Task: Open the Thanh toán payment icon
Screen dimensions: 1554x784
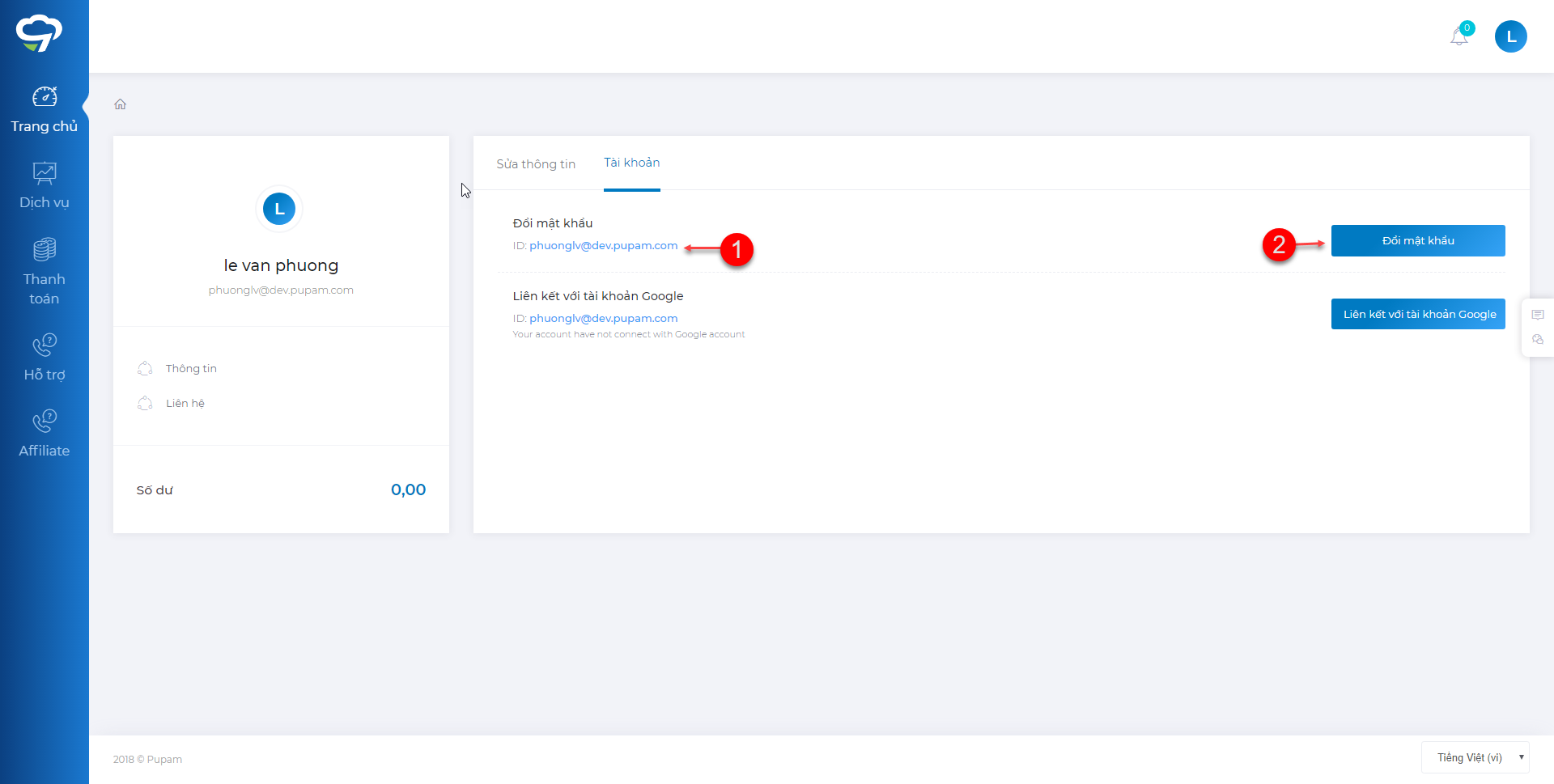Action: point(45,249)
